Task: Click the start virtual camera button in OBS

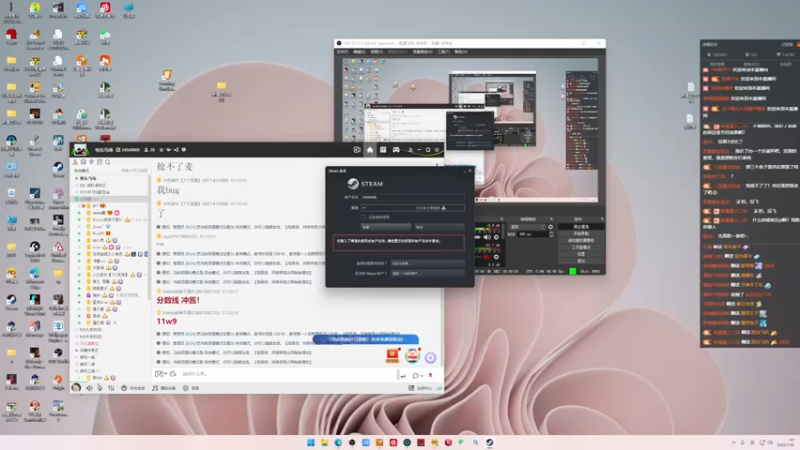Action: click(581, 240)
